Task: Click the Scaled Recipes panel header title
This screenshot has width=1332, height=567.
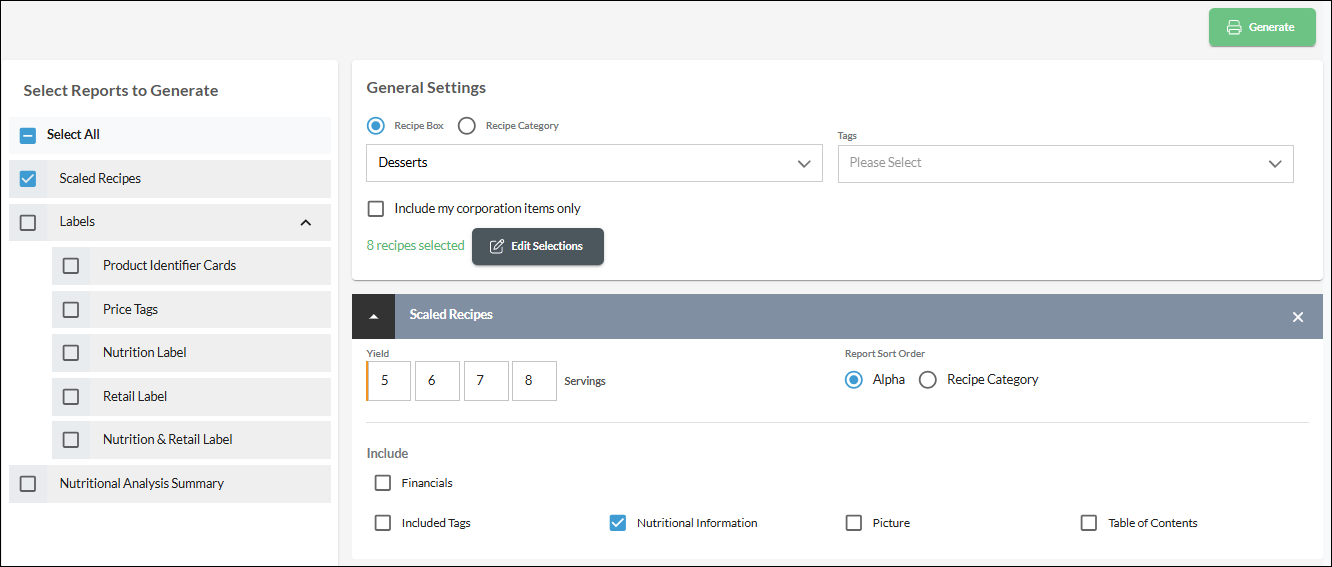Action: point(451,315)
